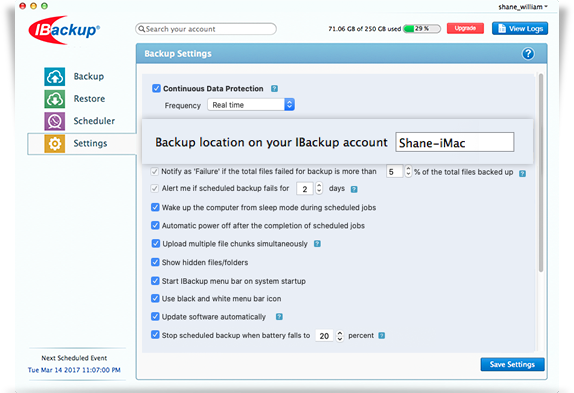Show help for Upload multiple file chunks
574x393 pixels.
click(317, 244)
